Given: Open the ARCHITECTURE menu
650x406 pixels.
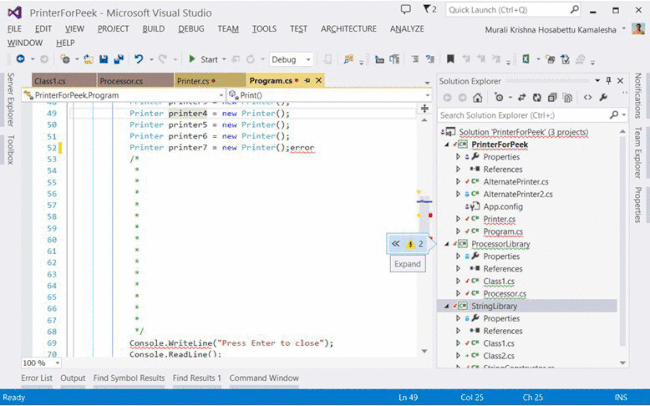Looking at the screenshot, I should (x=349, y=29).
